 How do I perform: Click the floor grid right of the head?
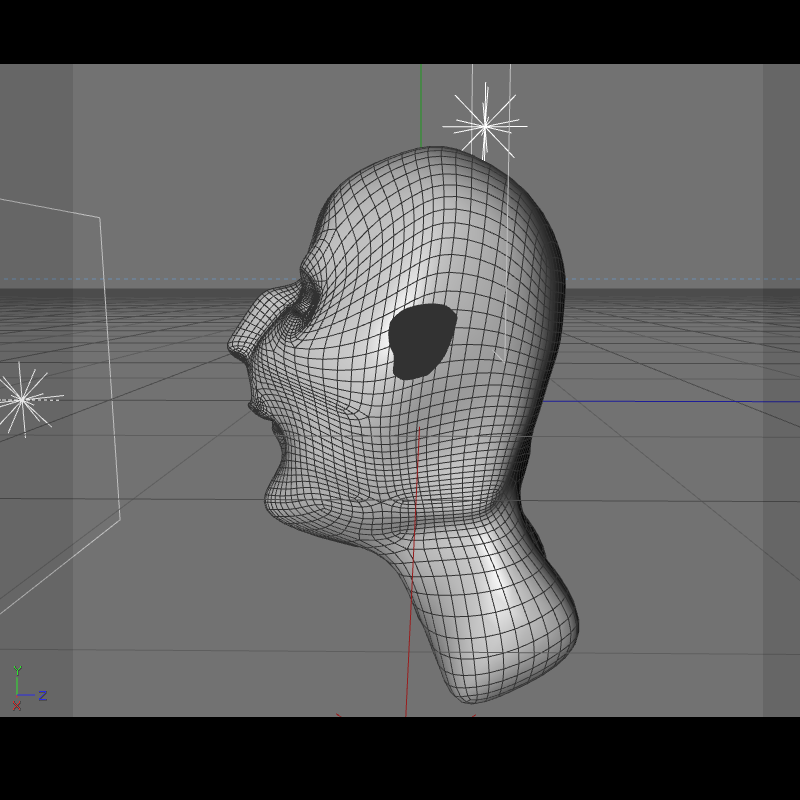coord(663,459)
